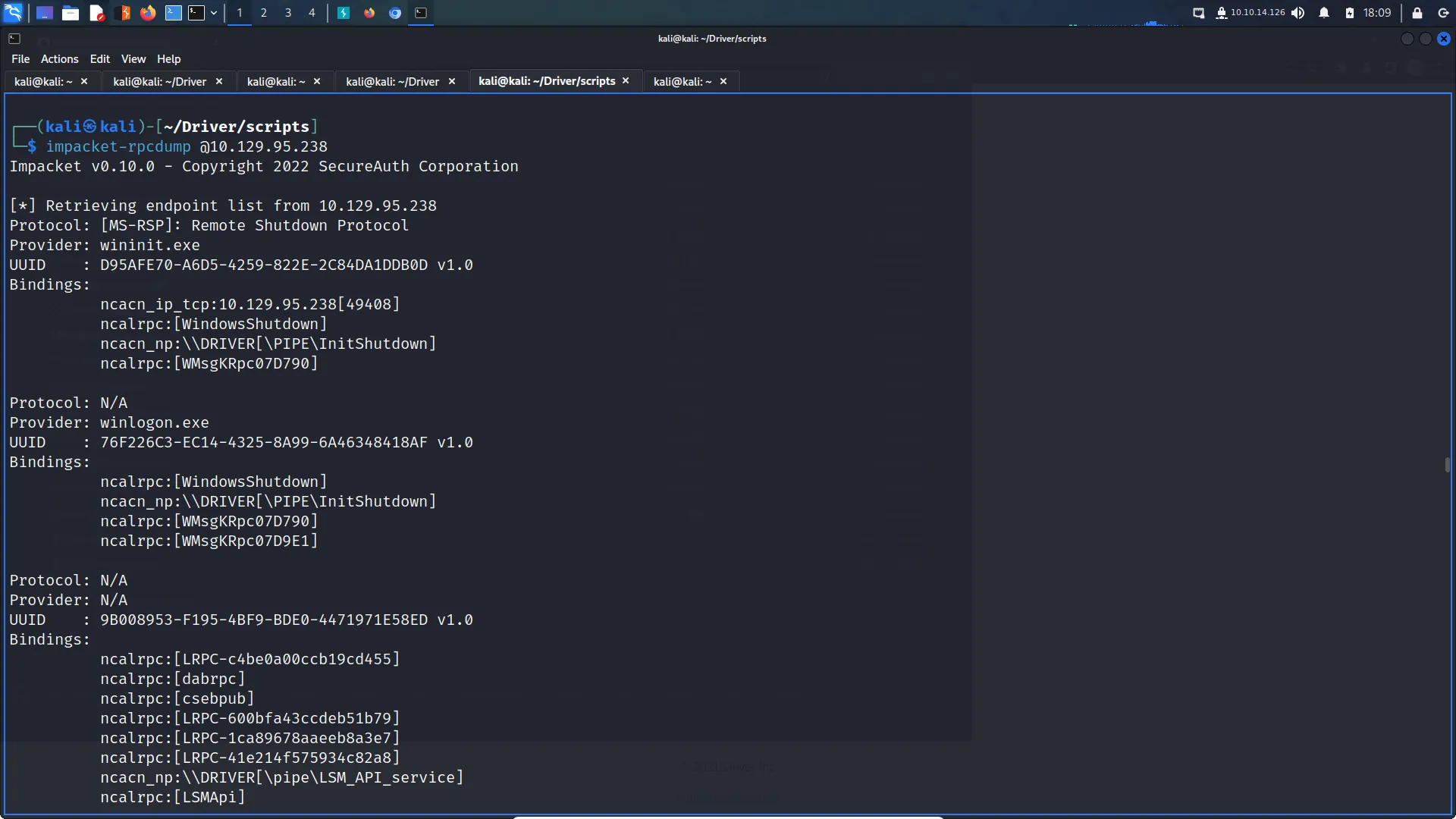
Task: Open the terminal emulator launcher icon
Action: tap(196, 13)
